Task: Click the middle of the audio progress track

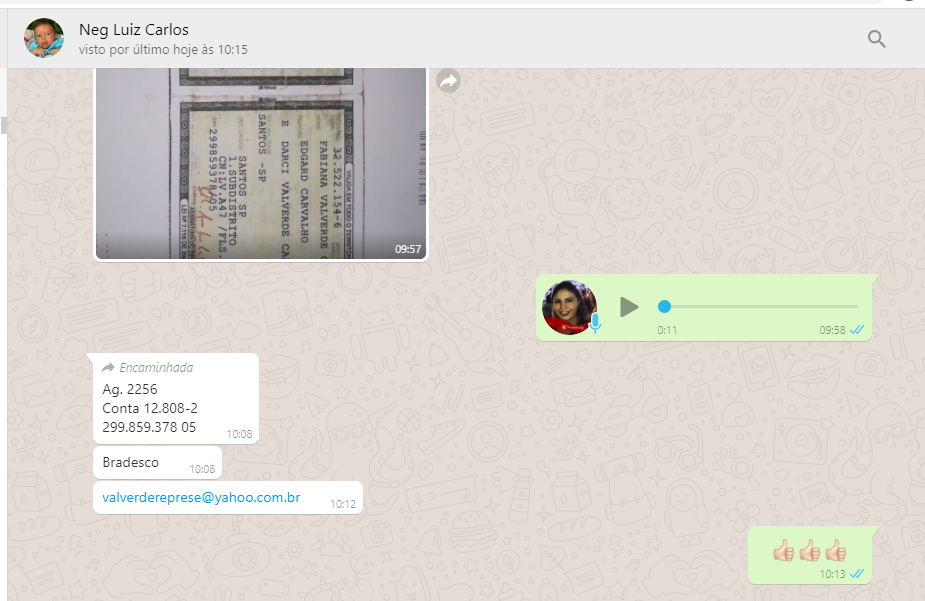Action: pos(760,306)
